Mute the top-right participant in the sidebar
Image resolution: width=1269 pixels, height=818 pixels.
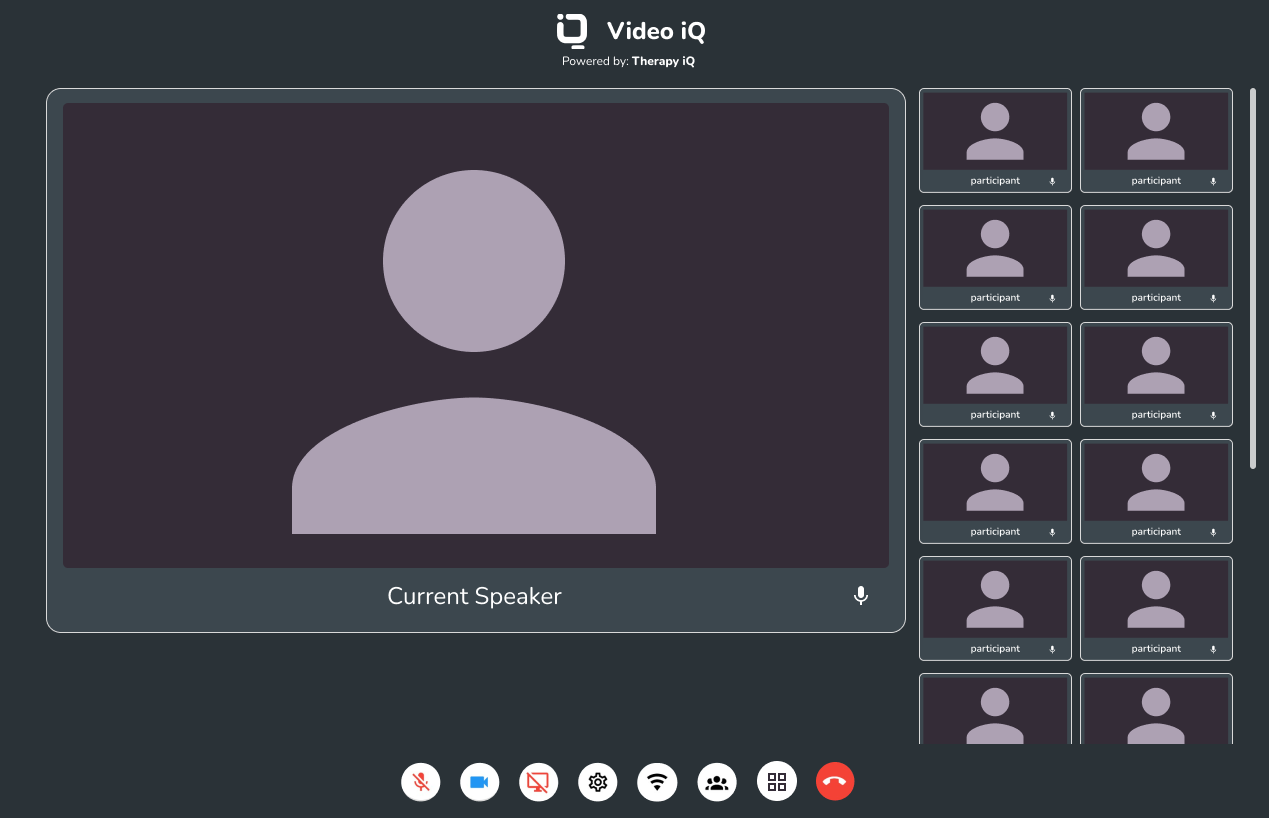click(1212, 181)
